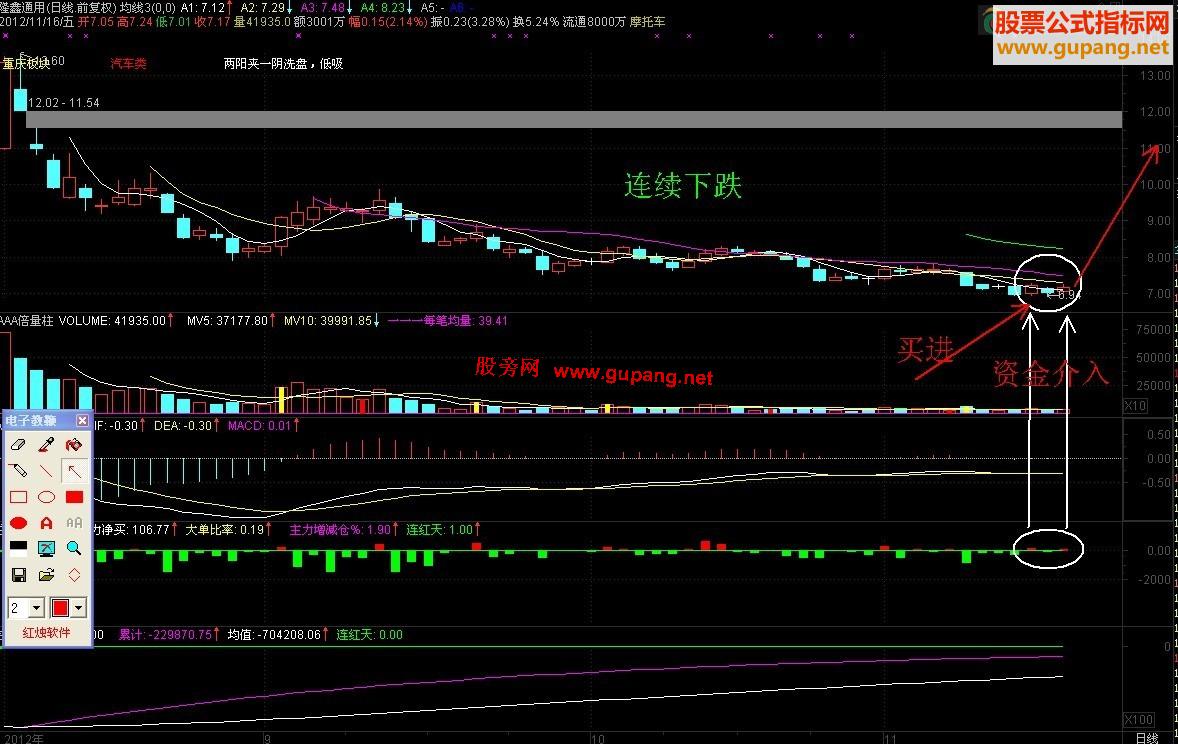Image resolution: width=1178 pixels, height=744 pixels.
Task: Click the A3: 7.48 moving average label
Action: pyautogui.click(x=323, y=8)
